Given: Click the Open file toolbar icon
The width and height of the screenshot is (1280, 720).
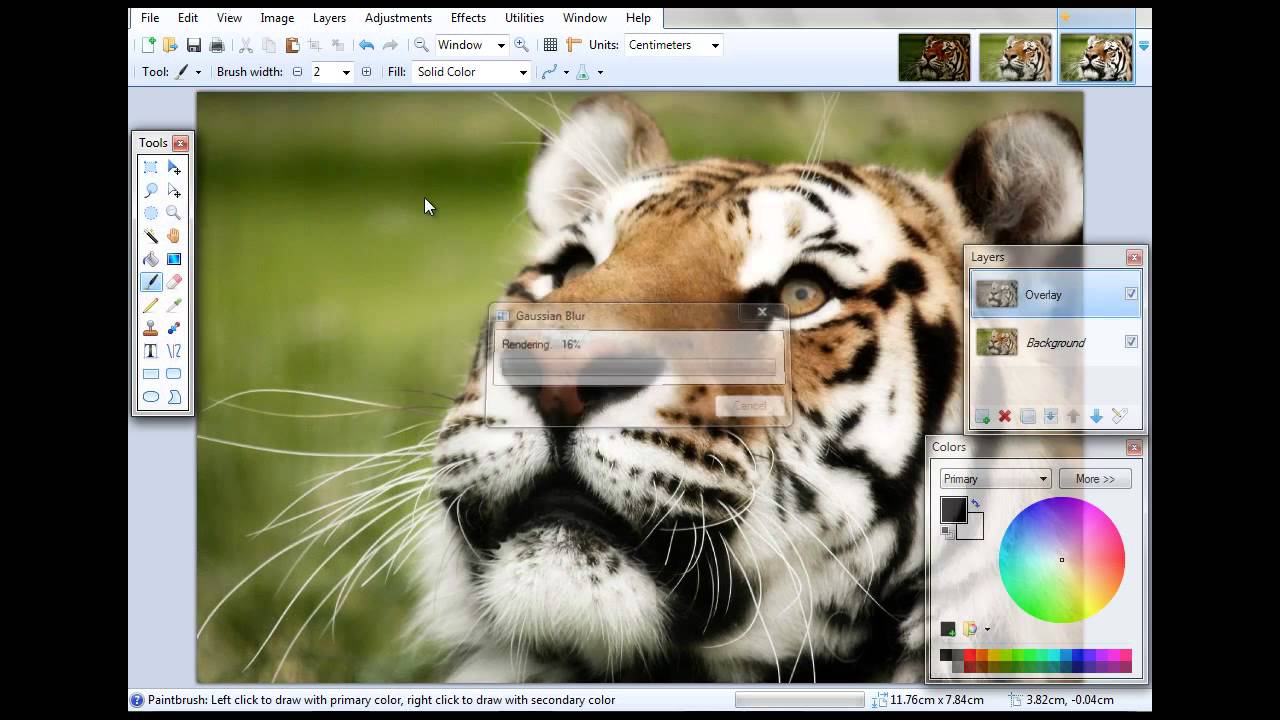Looking at the screenshot, I should pyautogui.click(x=170, y=45).
